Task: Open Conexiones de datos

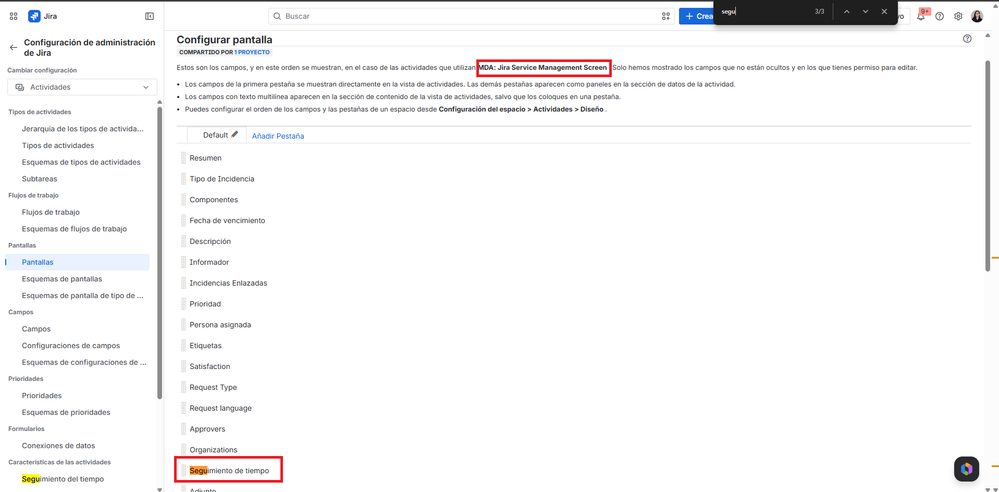Action: coord(58,445)
